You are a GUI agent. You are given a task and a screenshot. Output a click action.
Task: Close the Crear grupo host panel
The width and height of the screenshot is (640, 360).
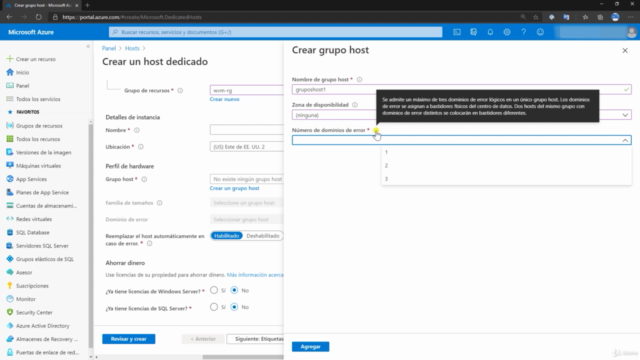(x=625, y=51)
